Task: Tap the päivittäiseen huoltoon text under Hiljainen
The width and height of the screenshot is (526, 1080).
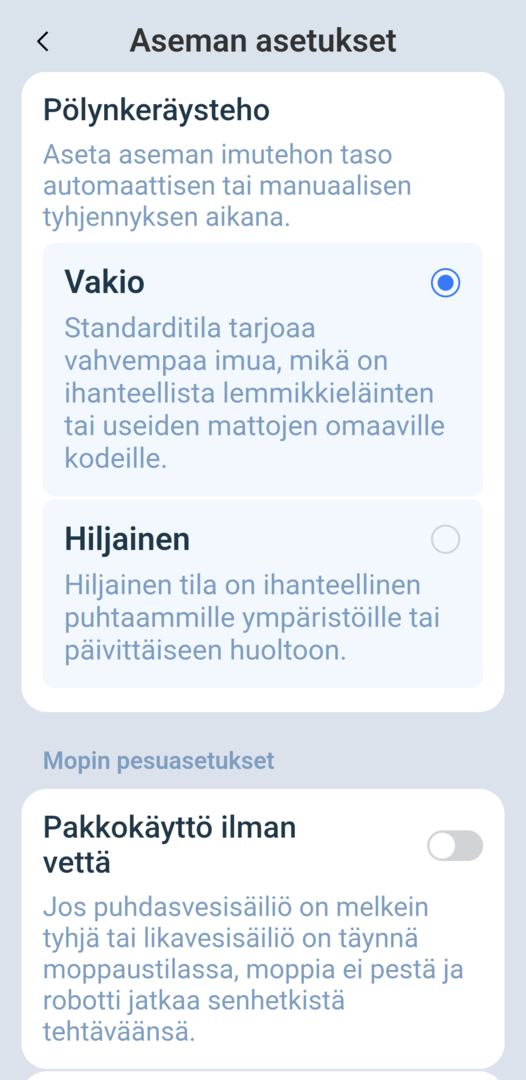Action: point(205,652)
